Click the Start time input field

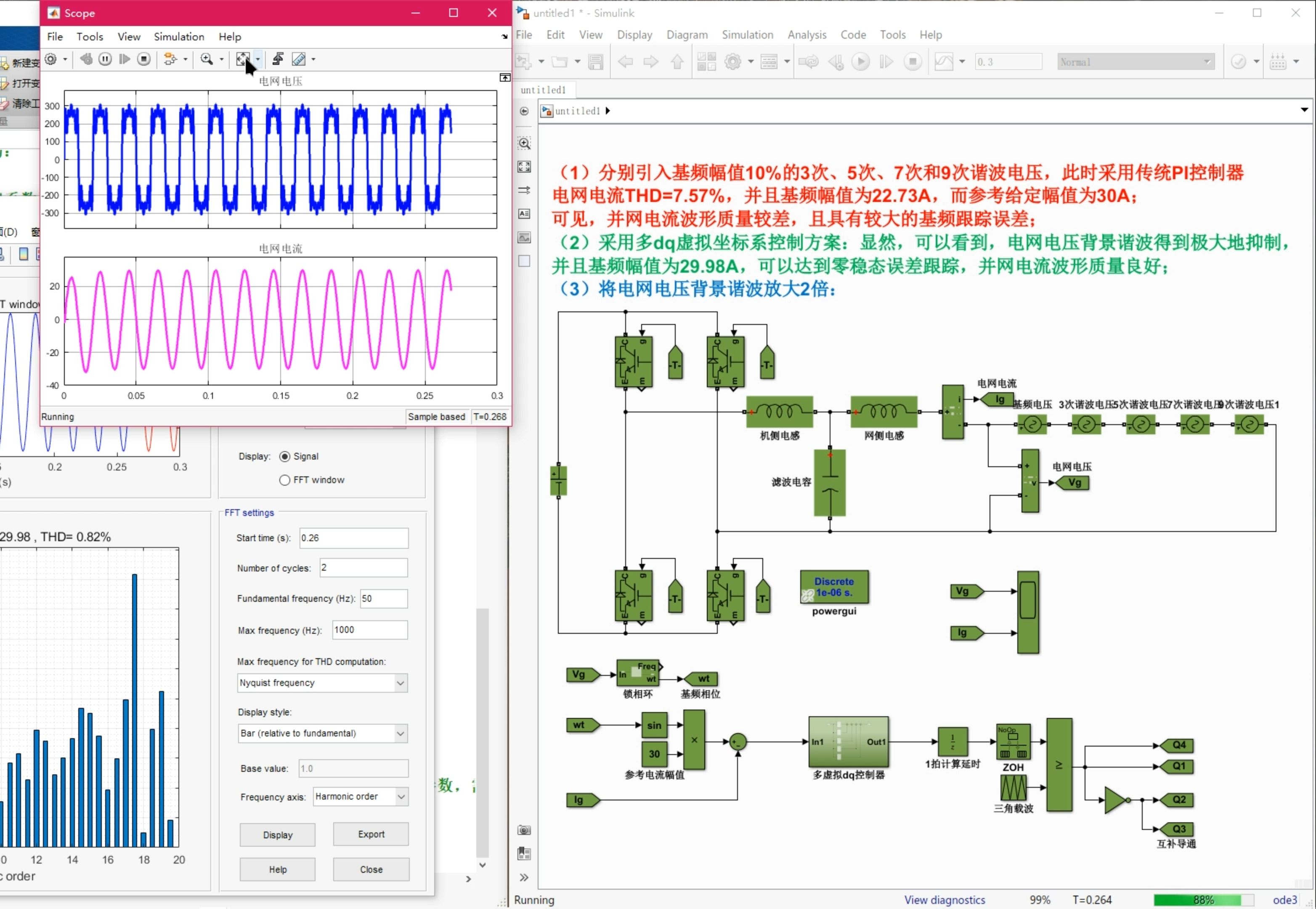353,538
